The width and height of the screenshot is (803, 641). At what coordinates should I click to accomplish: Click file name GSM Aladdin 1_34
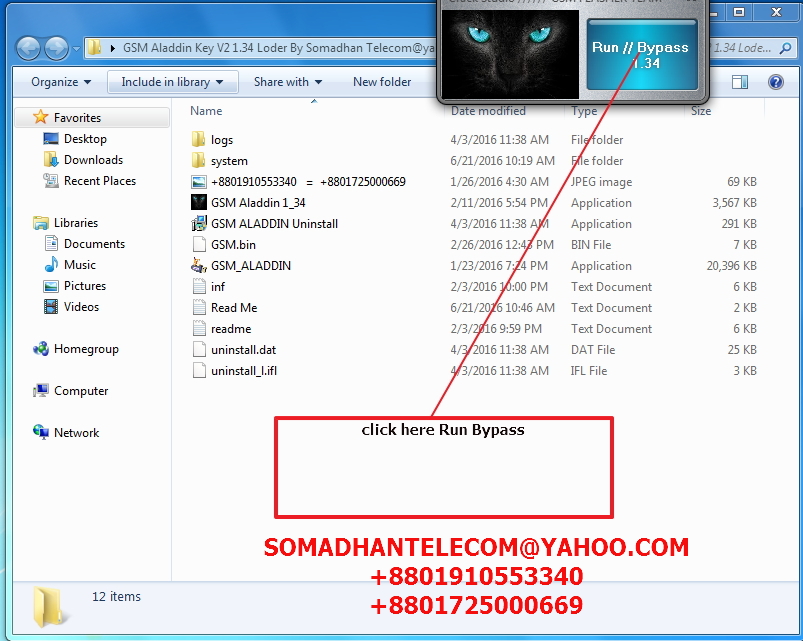click(x=258, y=203)
